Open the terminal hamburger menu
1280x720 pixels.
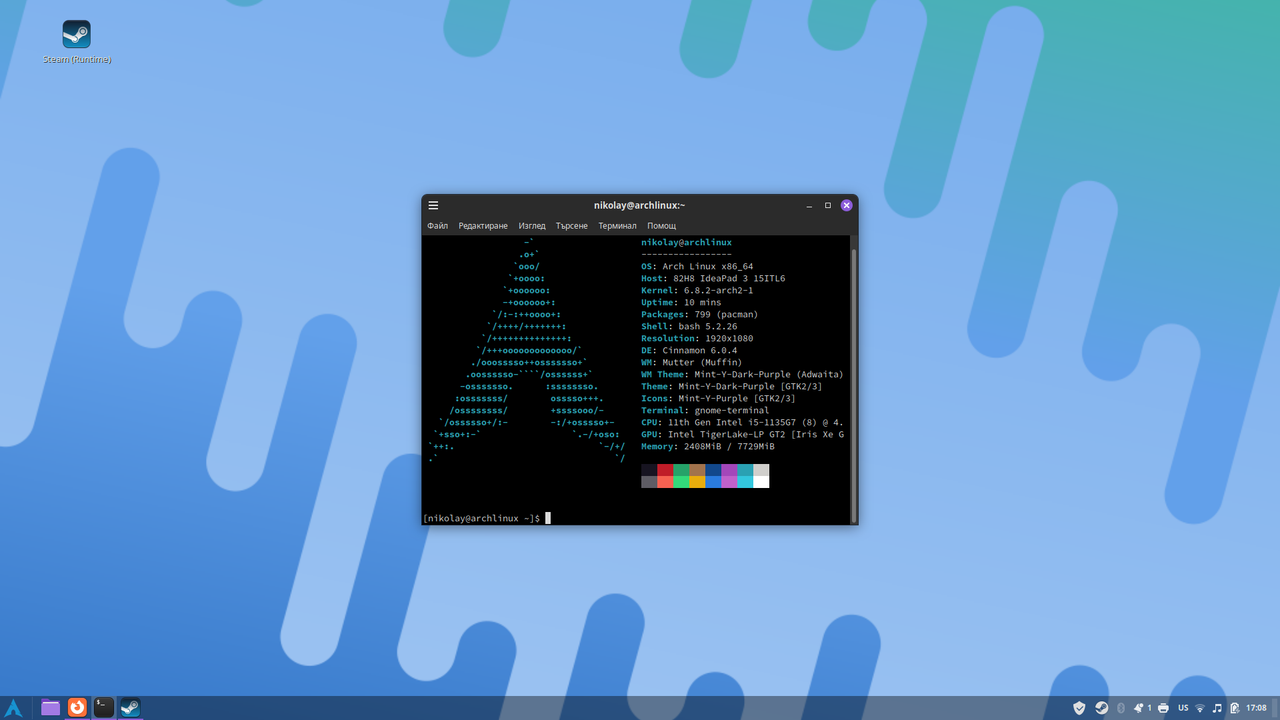tap(433, 205)
